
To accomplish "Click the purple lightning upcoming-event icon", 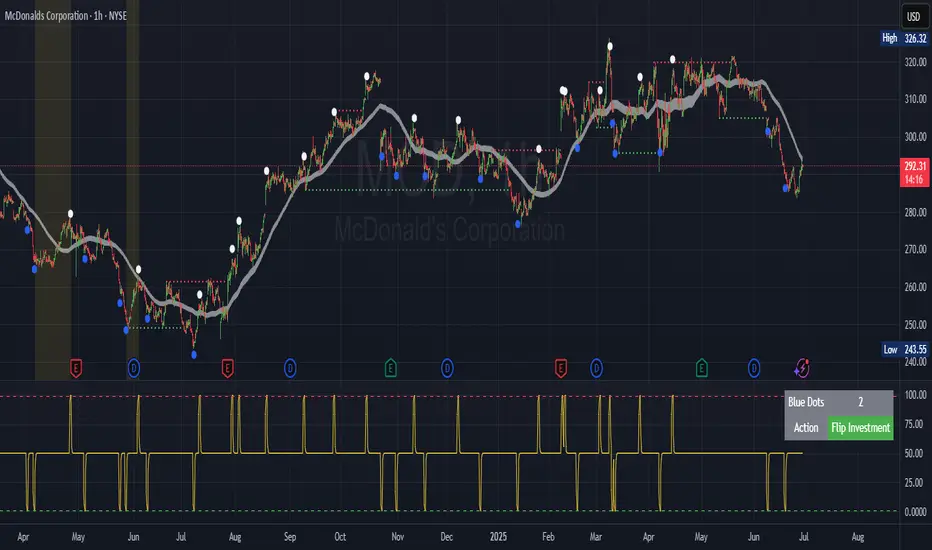I will (802, 369).
